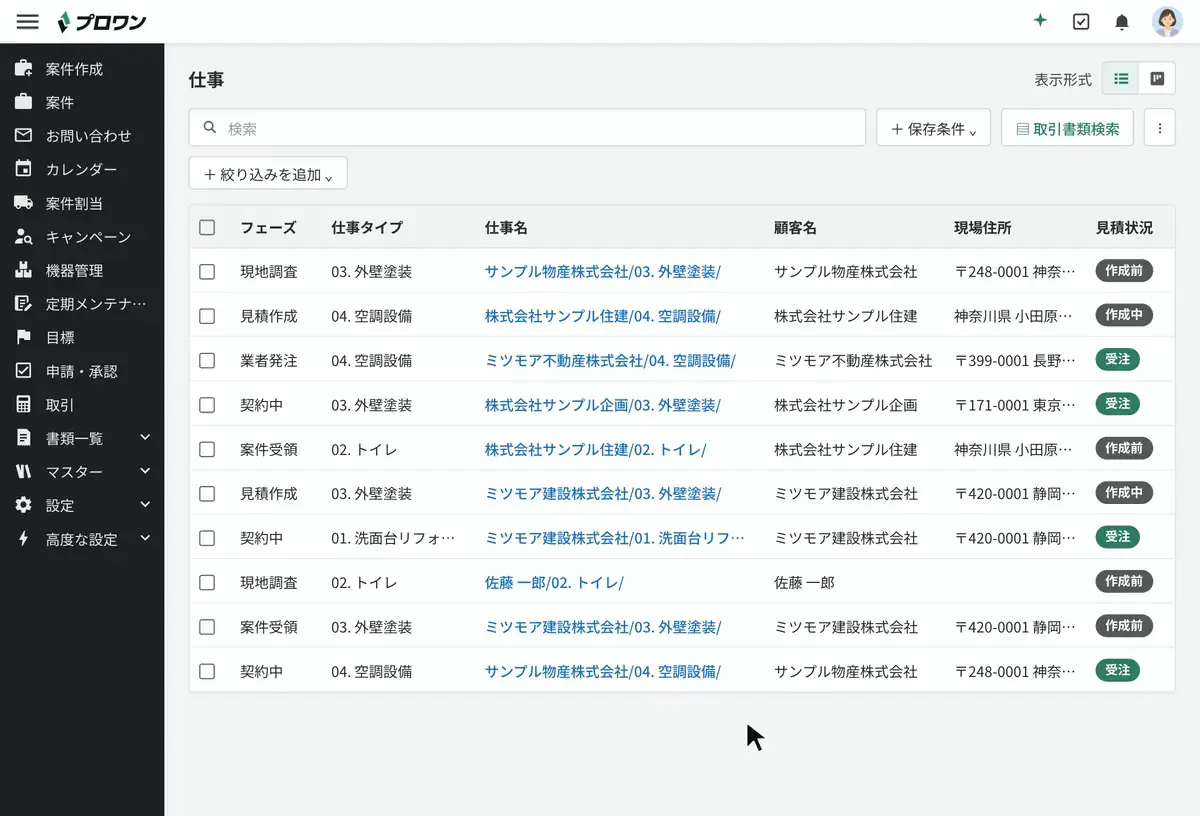Check the row ミツモア建設 01. 洗面台リフォーム
Viewport: 1200px width, 816px height.
207,538
